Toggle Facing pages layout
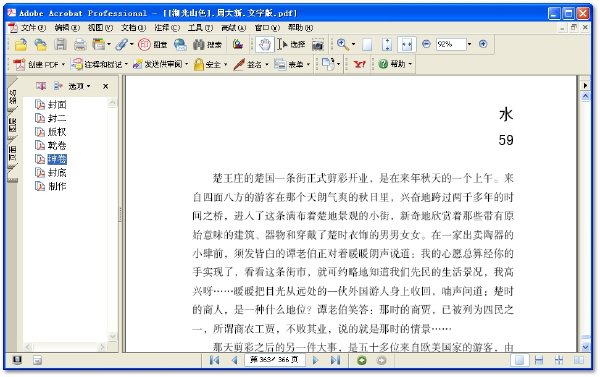This screenshot has width=600, height=377. click(x=579, y=360)
